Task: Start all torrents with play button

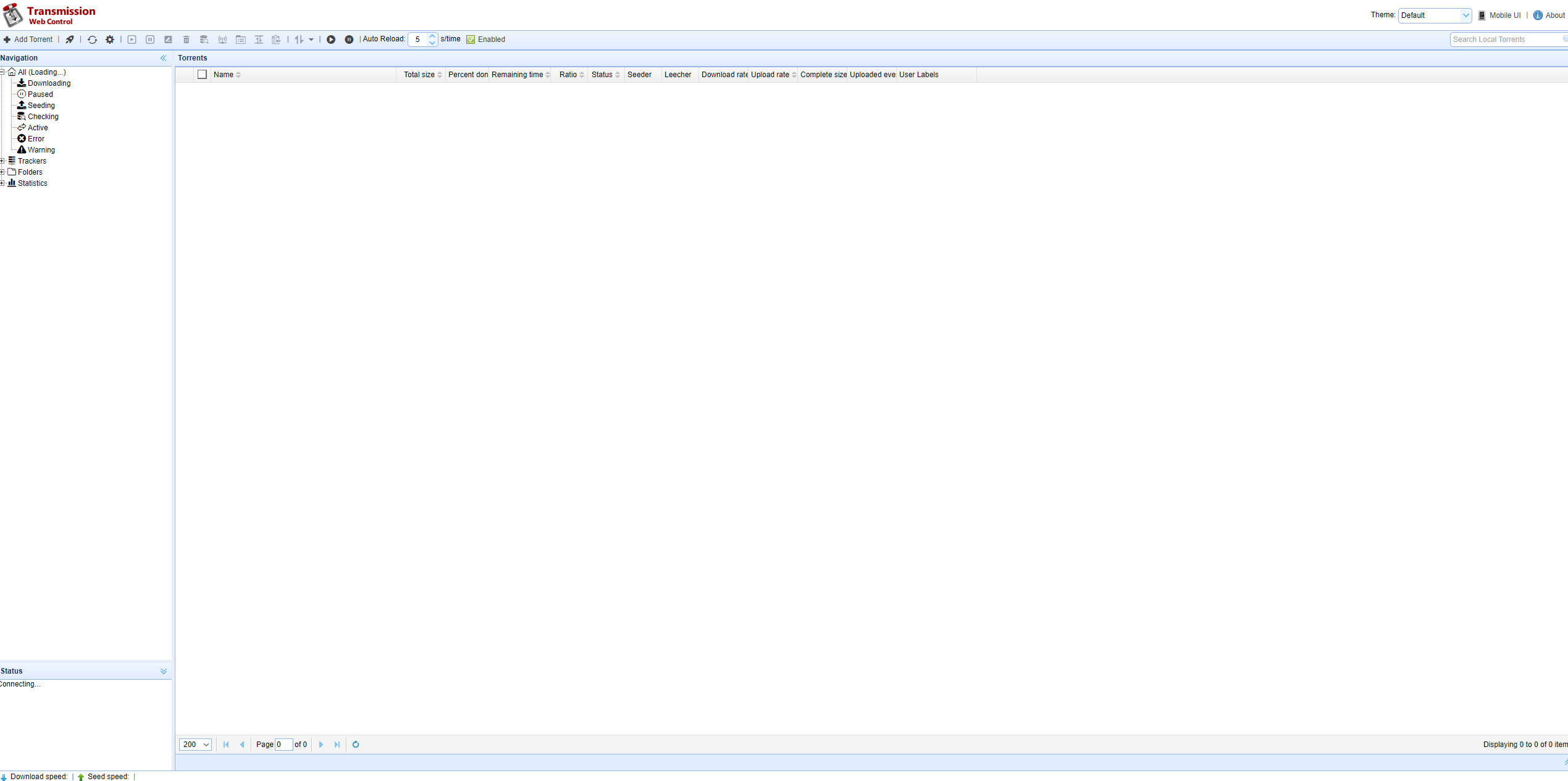Action: (331, 40)
